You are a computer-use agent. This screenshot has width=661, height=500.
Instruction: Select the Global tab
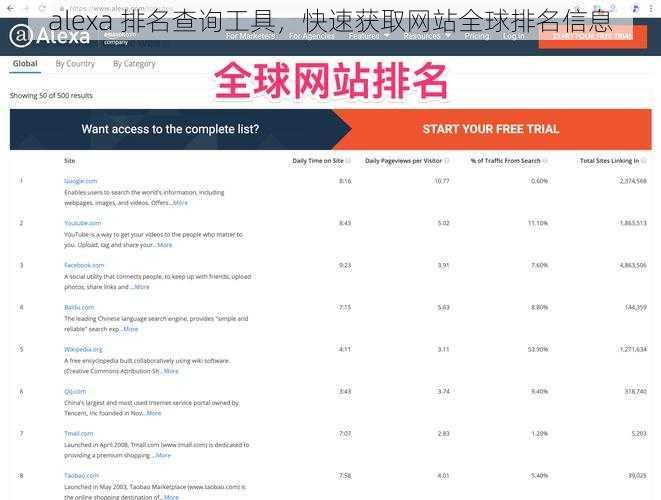coord(25,64)
